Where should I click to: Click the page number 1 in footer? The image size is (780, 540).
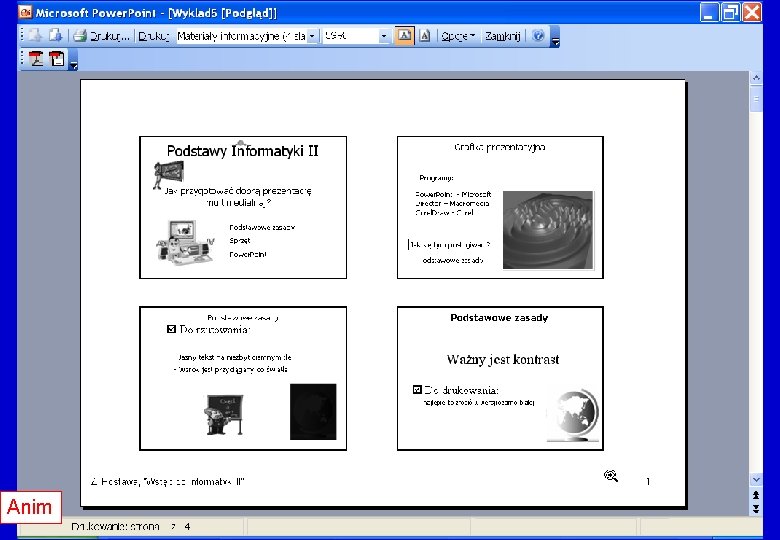click(648, 481)
